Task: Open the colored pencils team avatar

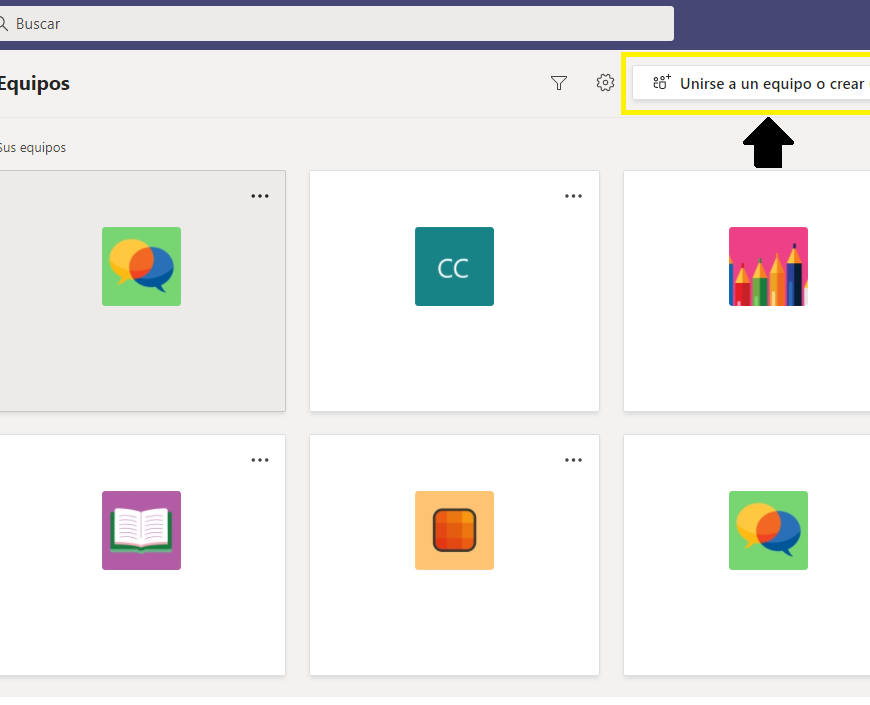Action: pos(768,266)
